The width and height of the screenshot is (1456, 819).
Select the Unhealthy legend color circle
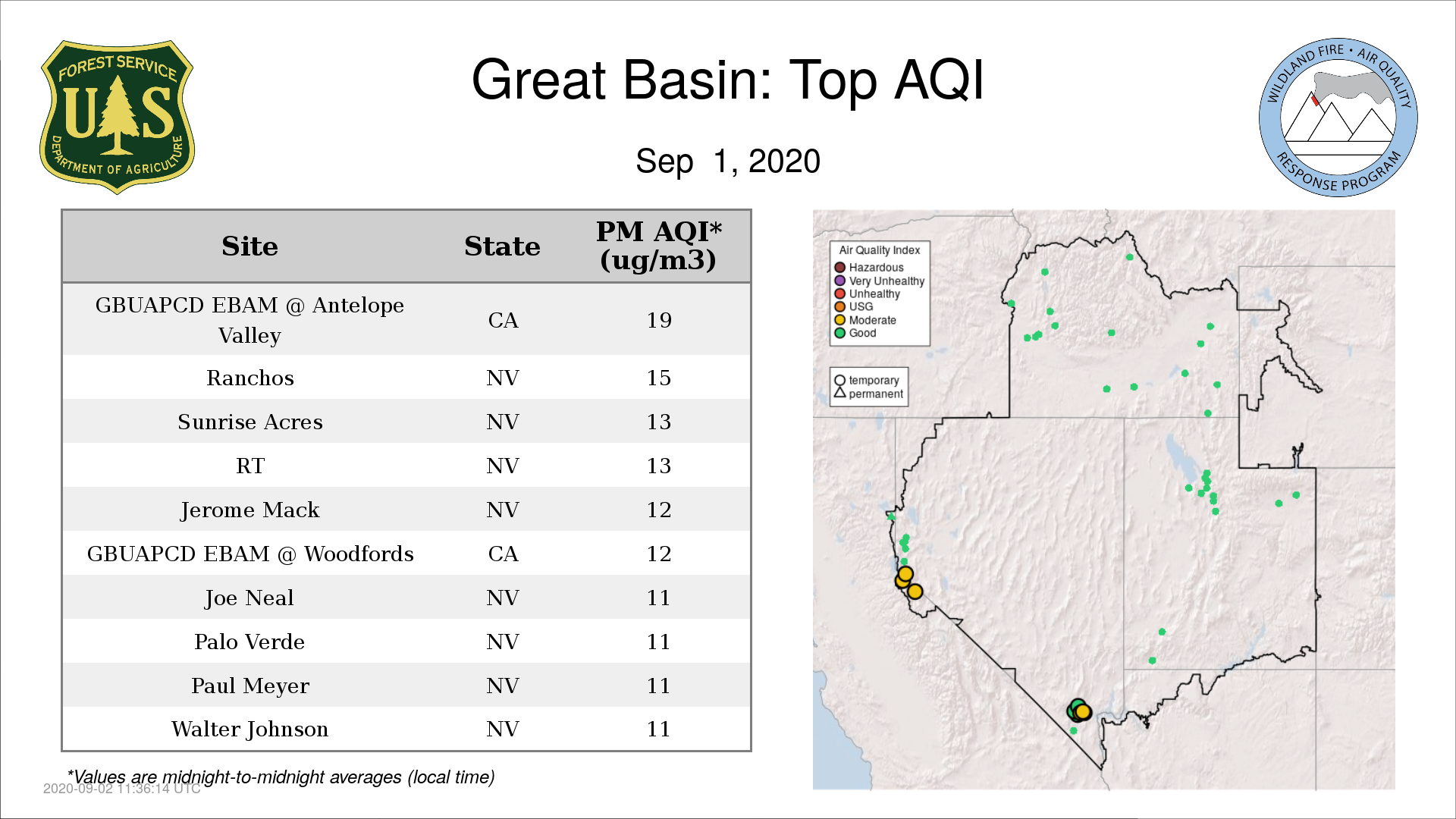coord(839,293)
